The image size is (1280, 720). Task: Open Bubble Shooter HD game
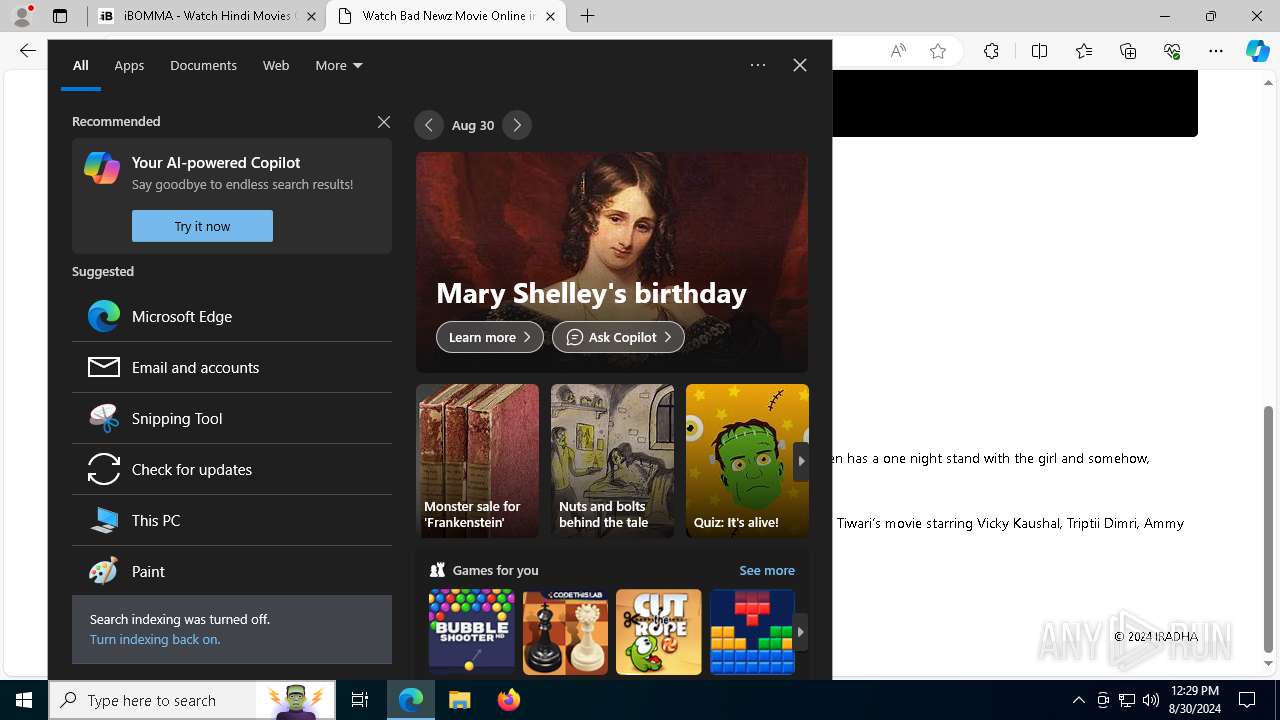tap(472, 632)
